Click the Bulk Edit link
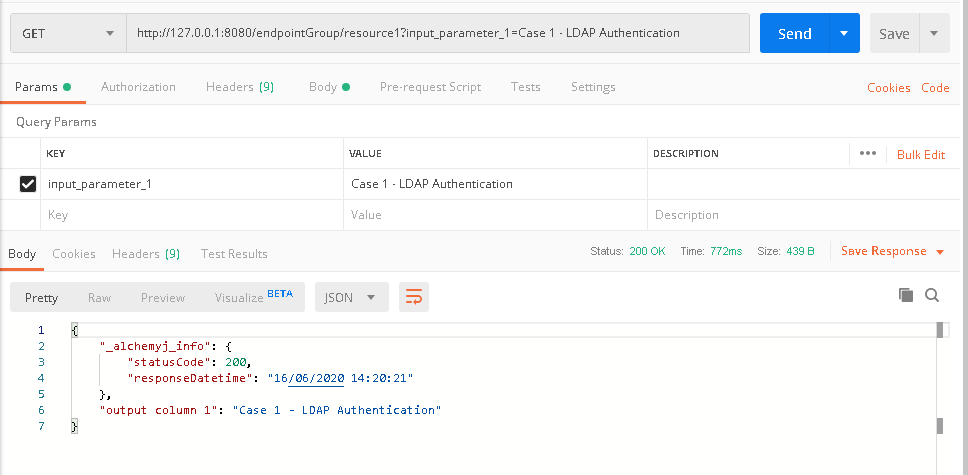 [x=920, y=154]
